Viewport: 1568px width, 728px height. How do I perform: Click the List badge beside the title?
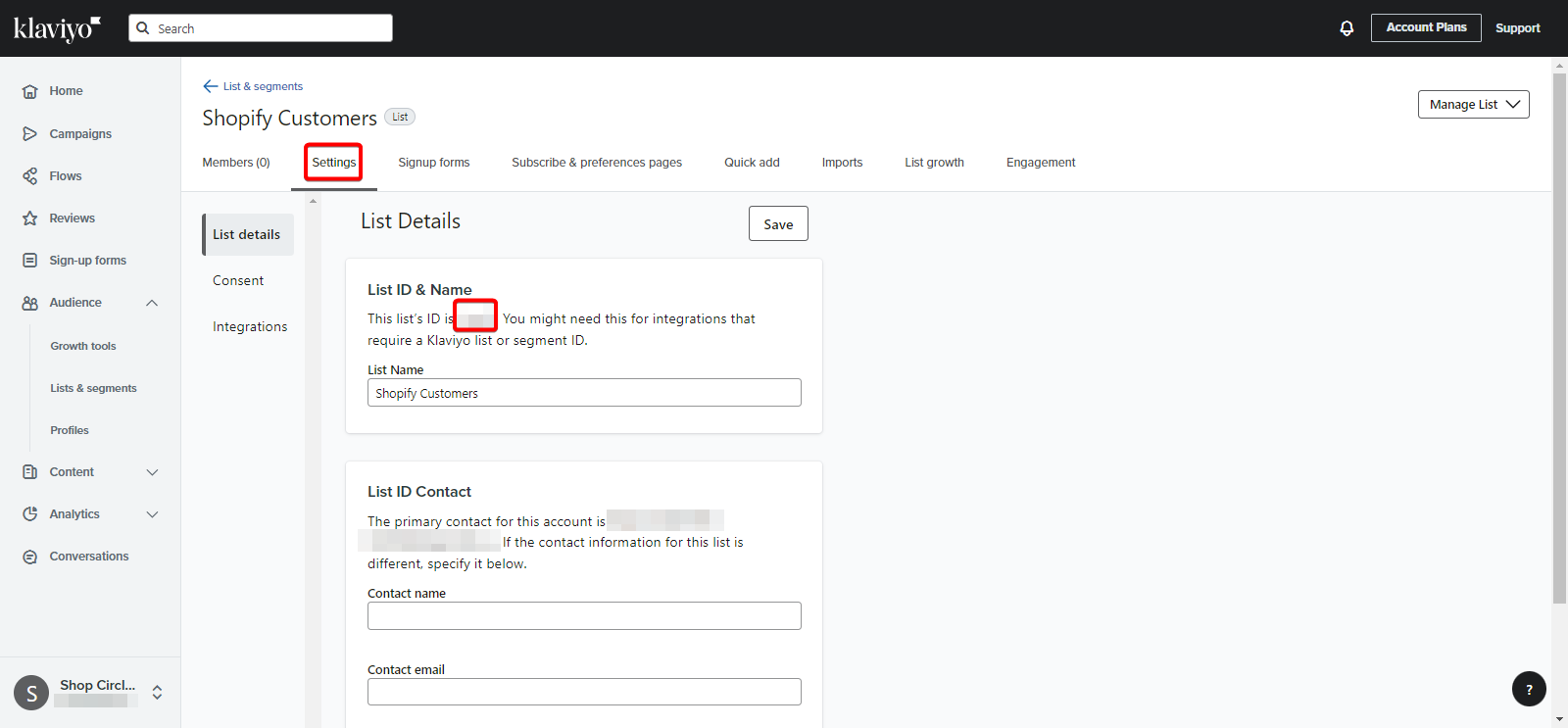click(x=400, y=117)
